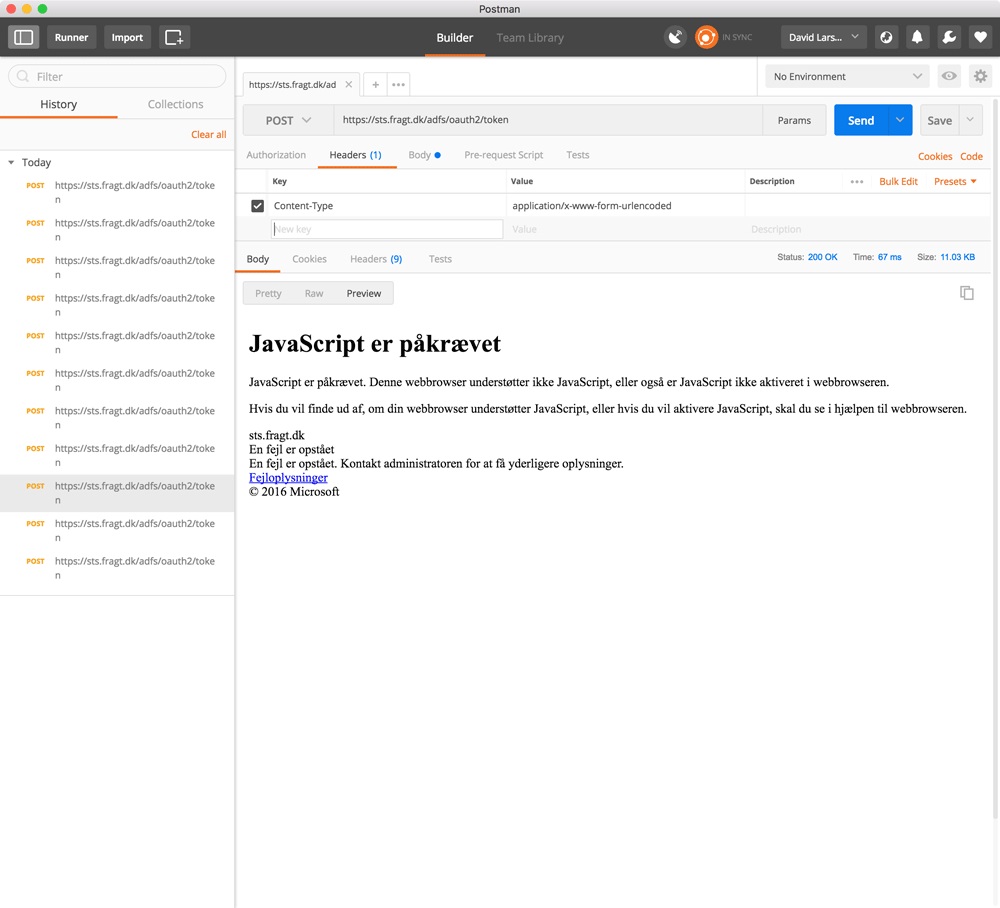
Task: Click the heart icon
Action: 980,37
